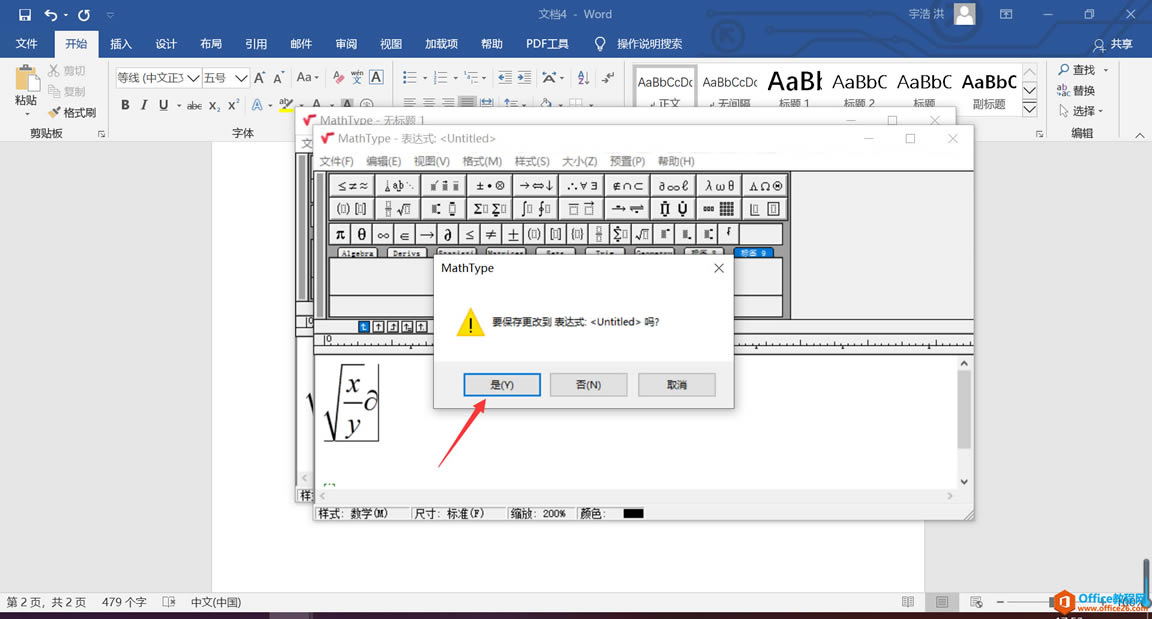Open the summation templates palette
The image size is (1152, 619).
point(492,208)
